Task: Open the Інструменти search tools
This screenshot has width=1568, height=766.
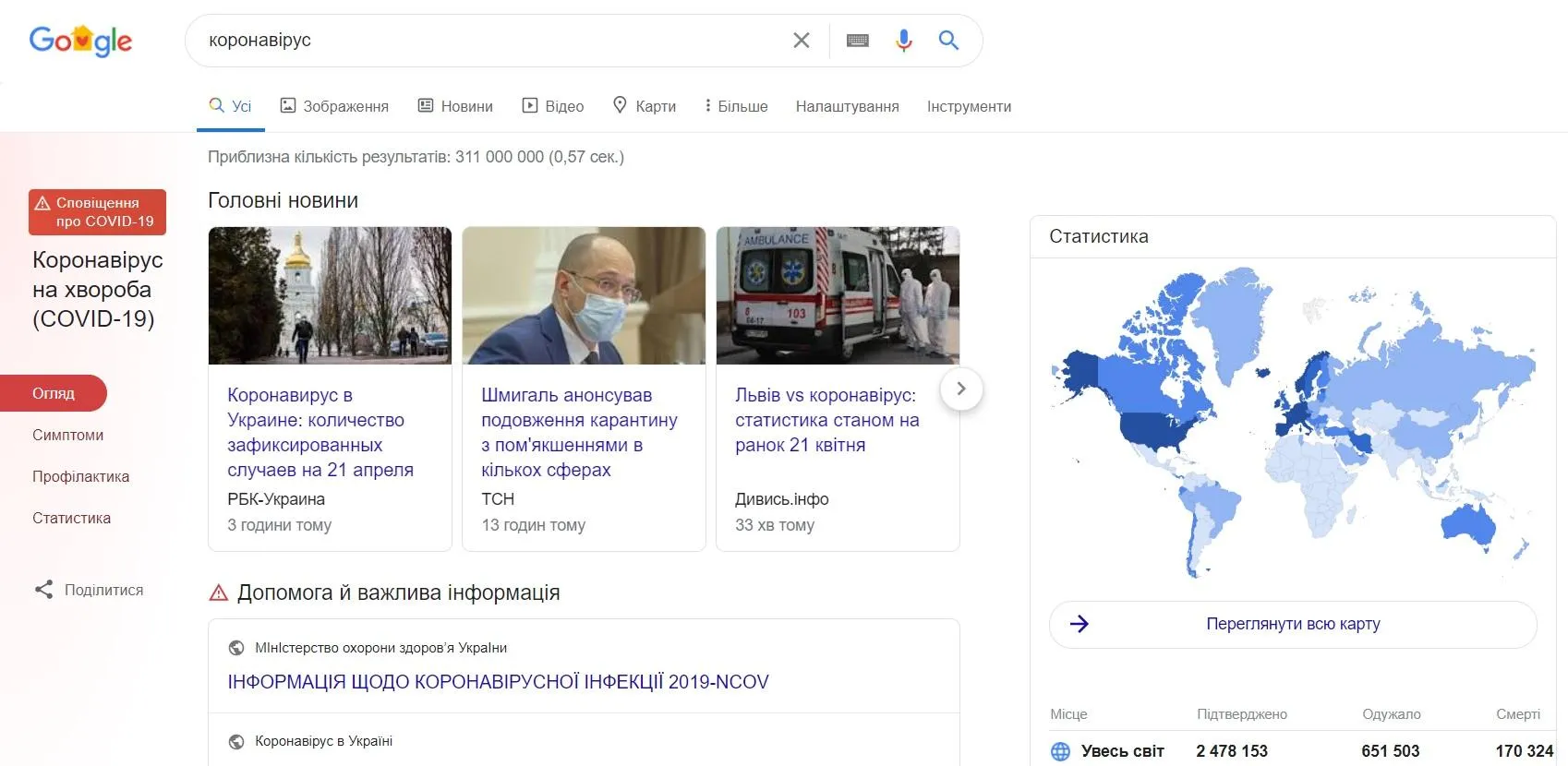Action: pos(969,106)
